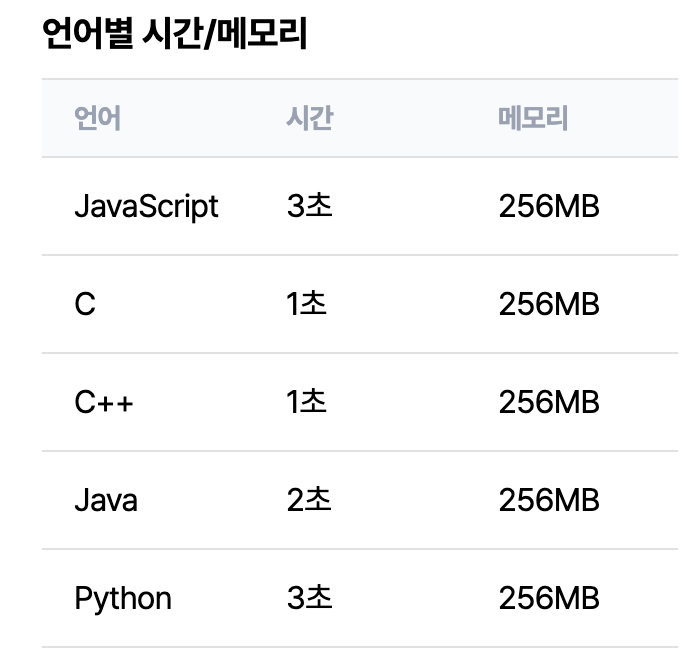Image resolution: width=682 pixels, height=654 pixels.
Task: Select the 메모리 column header
Action: click(x=533, y=118)
